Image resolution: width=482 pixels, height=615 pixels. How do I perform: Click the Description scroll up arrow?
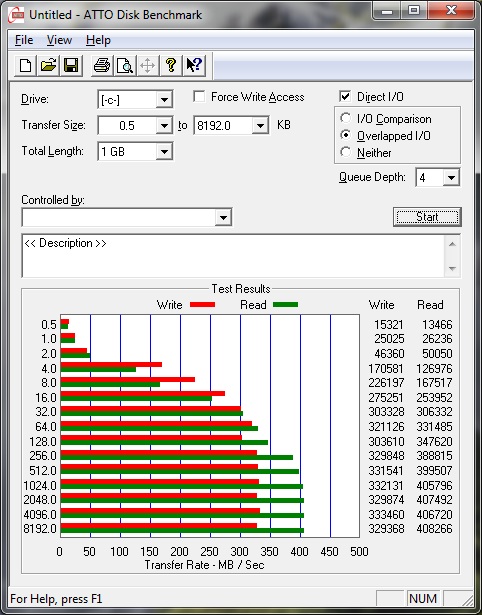click(452, 244)
